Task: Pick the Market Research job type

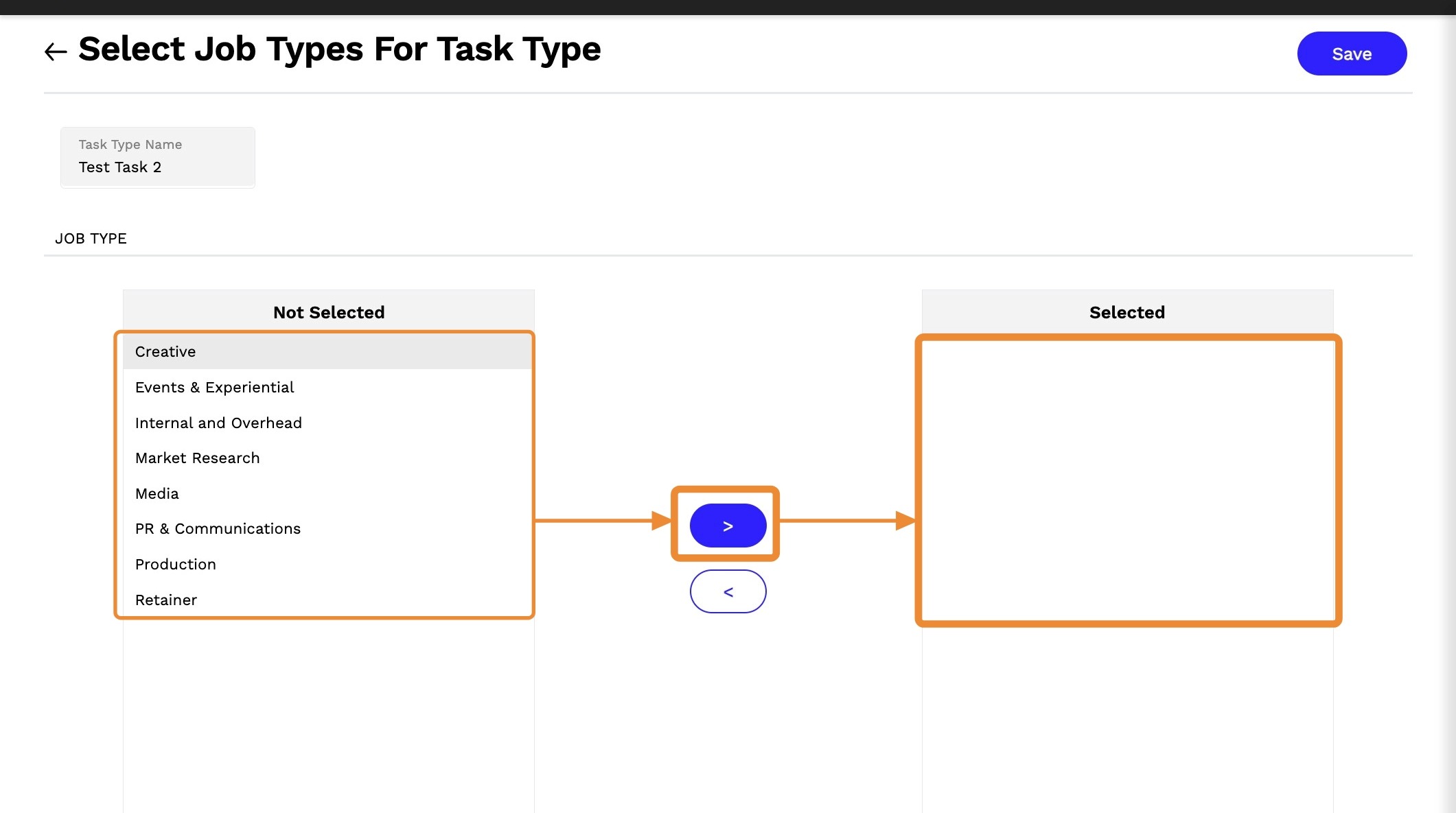Action: (x=197, y=458)
